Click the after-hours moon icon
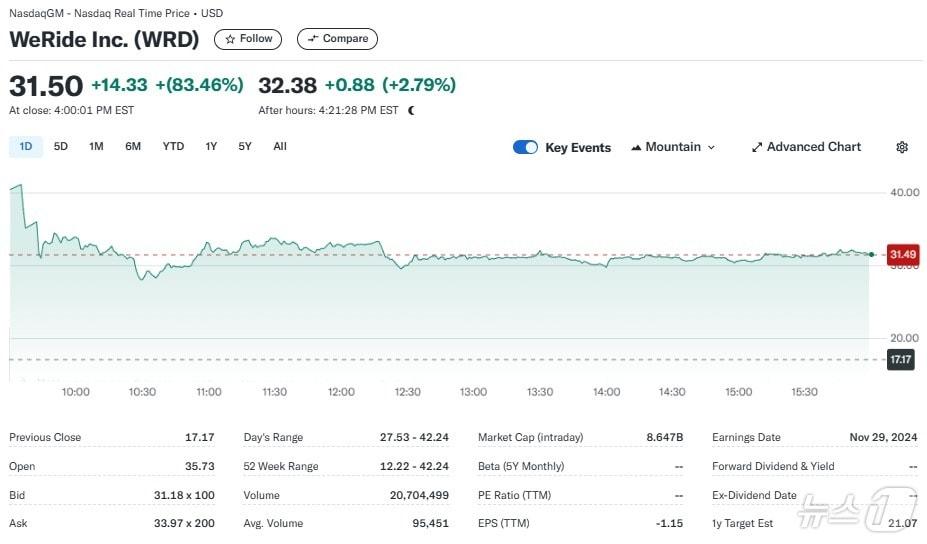The image size is (927, 544). [411, 110]
